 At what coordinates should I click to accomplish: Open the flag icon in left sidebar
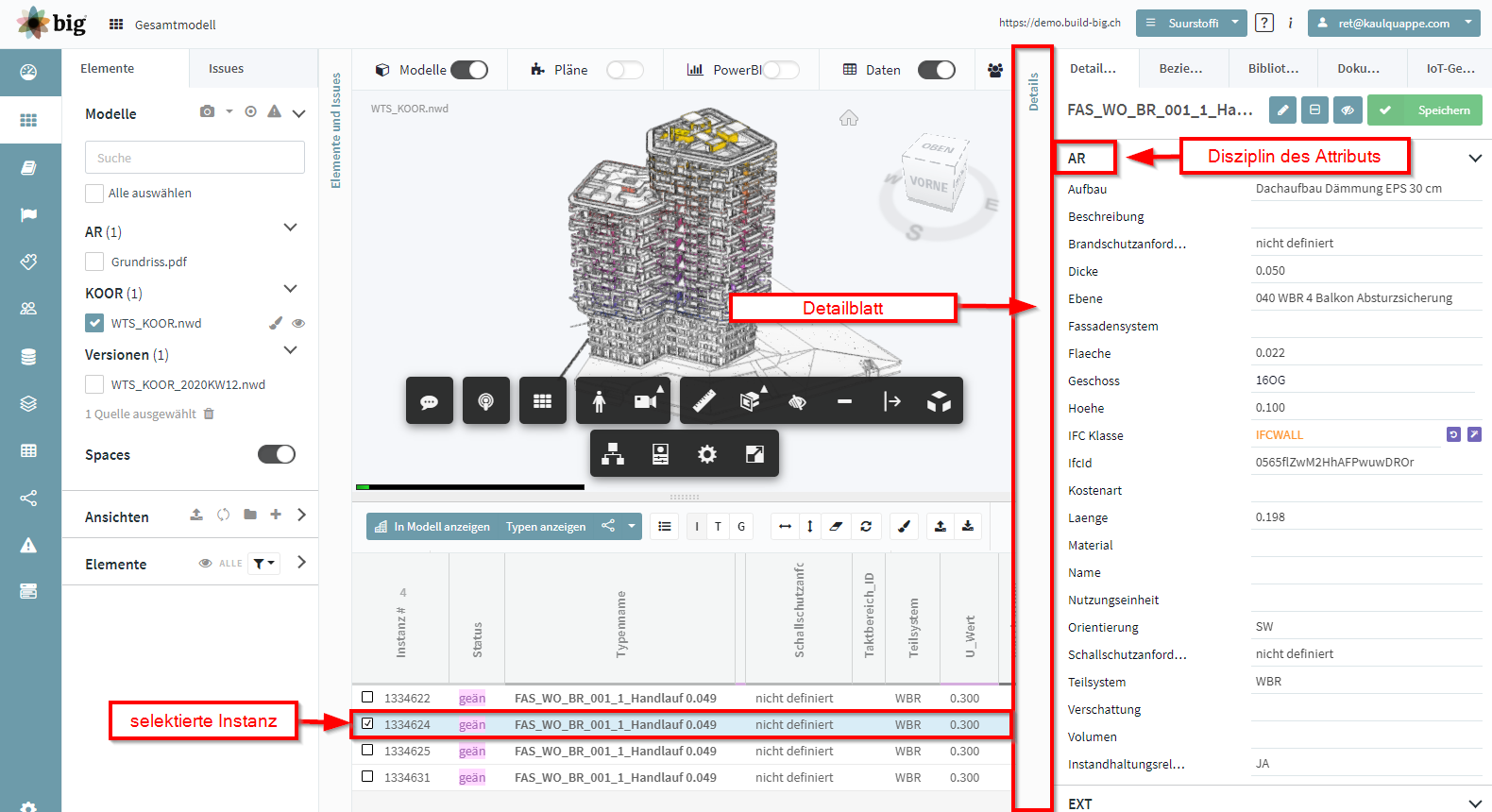(29, 215)
